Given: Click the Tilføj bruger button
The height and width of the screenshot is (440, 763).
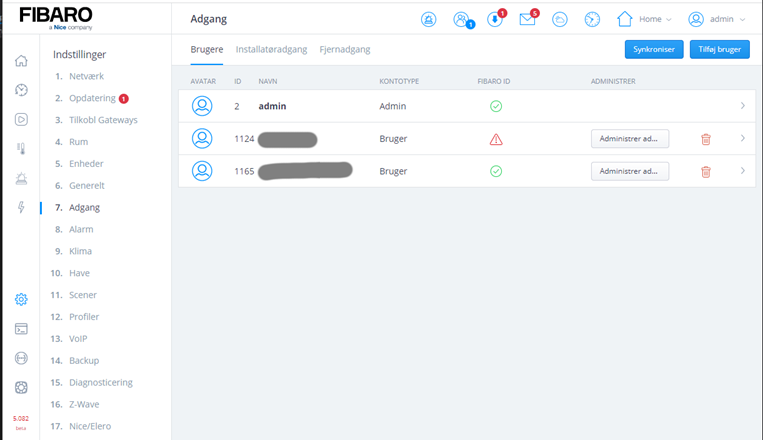Looking at the screenshot, I should (x=719, y=49).
